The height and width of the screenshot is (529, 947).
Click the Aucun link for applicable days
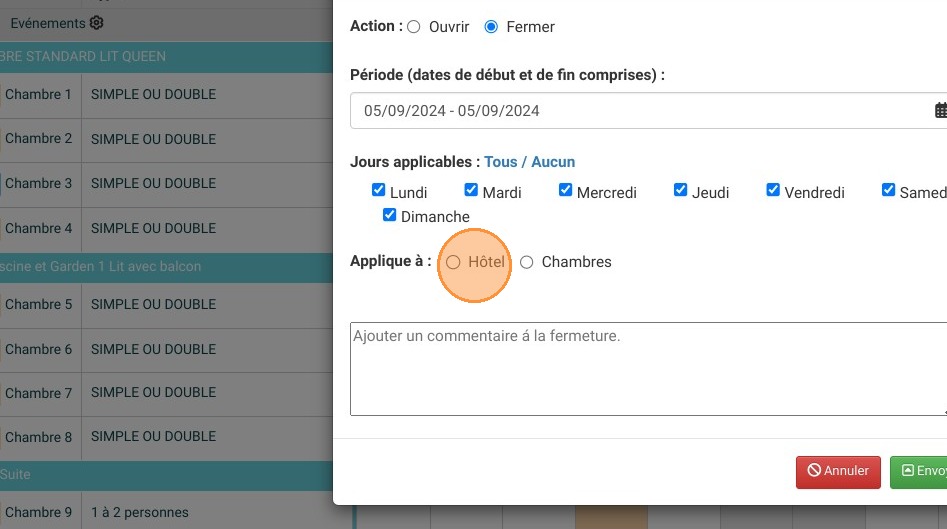[x=553, y=162]
